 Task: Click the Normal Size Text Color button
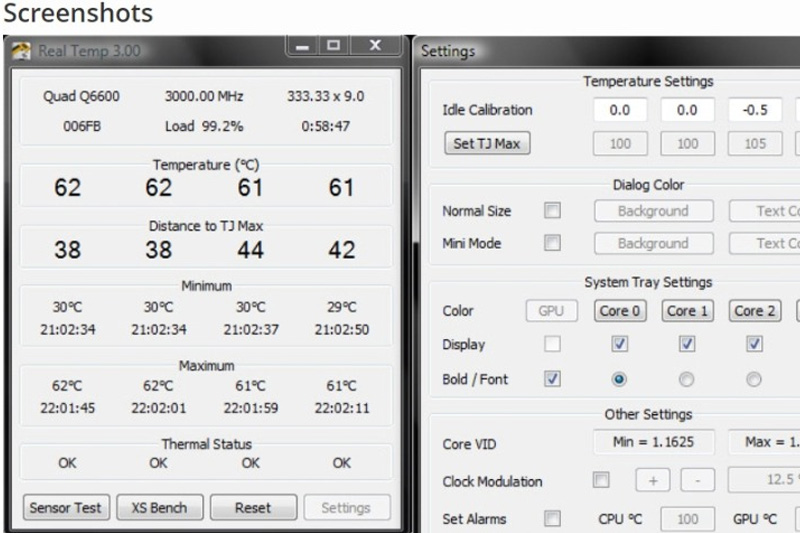coord(765,211)
